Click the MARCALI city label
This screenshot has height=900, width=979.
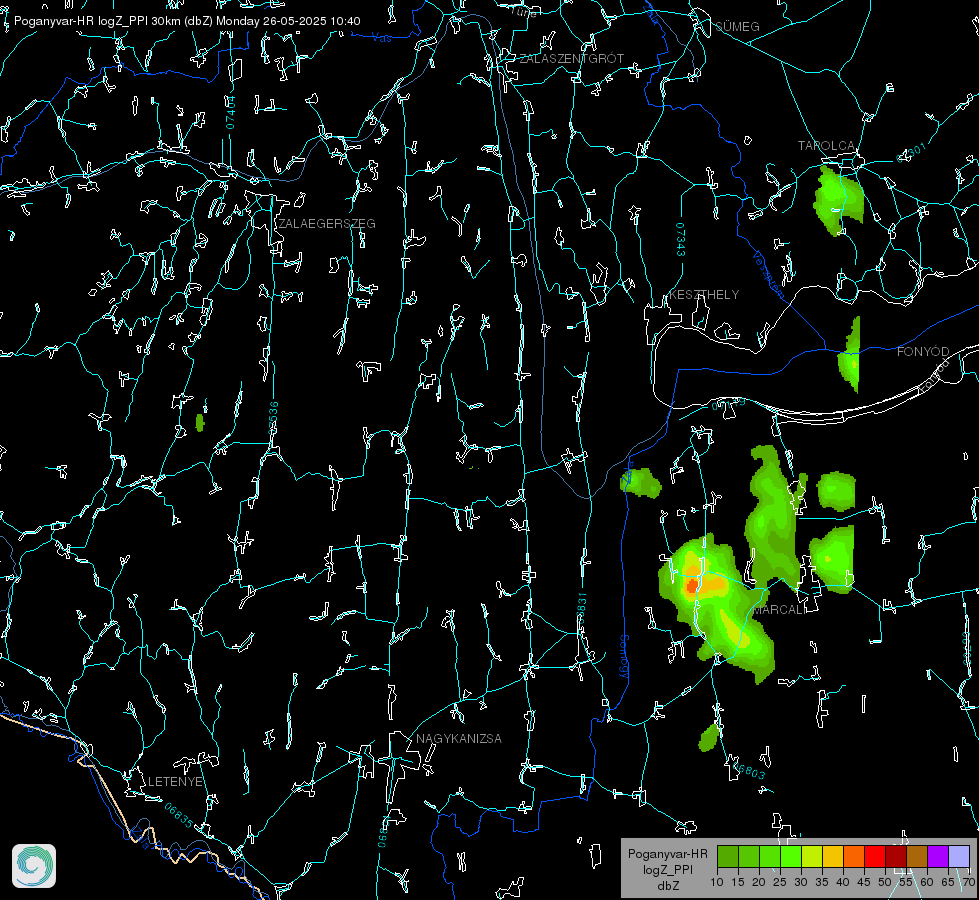click(779, 610)
